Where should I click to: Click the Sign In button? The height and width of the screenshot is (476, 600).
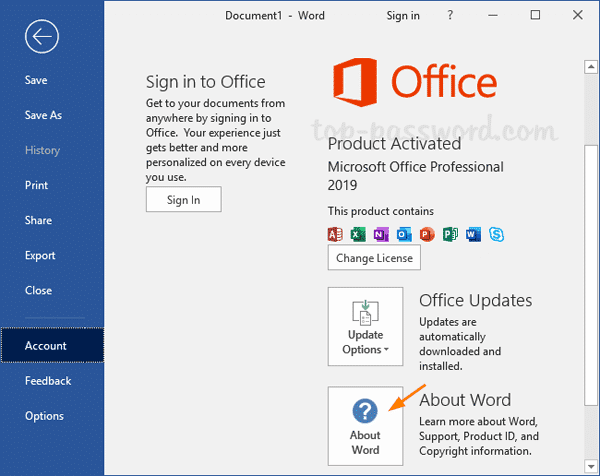point(184,199)
